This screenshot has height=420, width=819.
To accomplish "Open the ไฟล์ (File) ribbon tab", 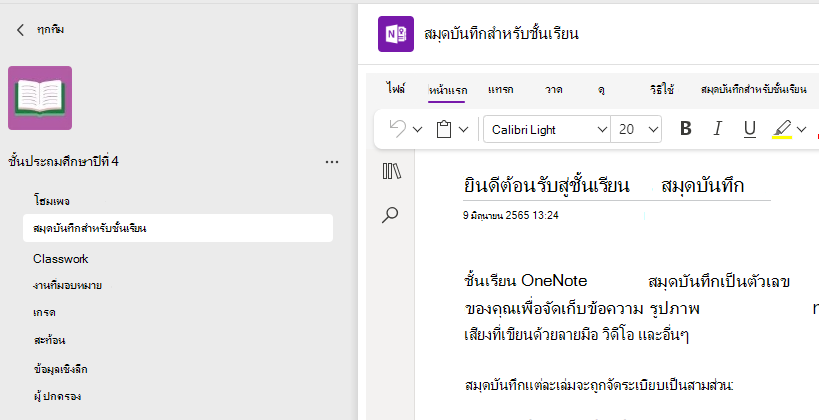I will (396, 89).
